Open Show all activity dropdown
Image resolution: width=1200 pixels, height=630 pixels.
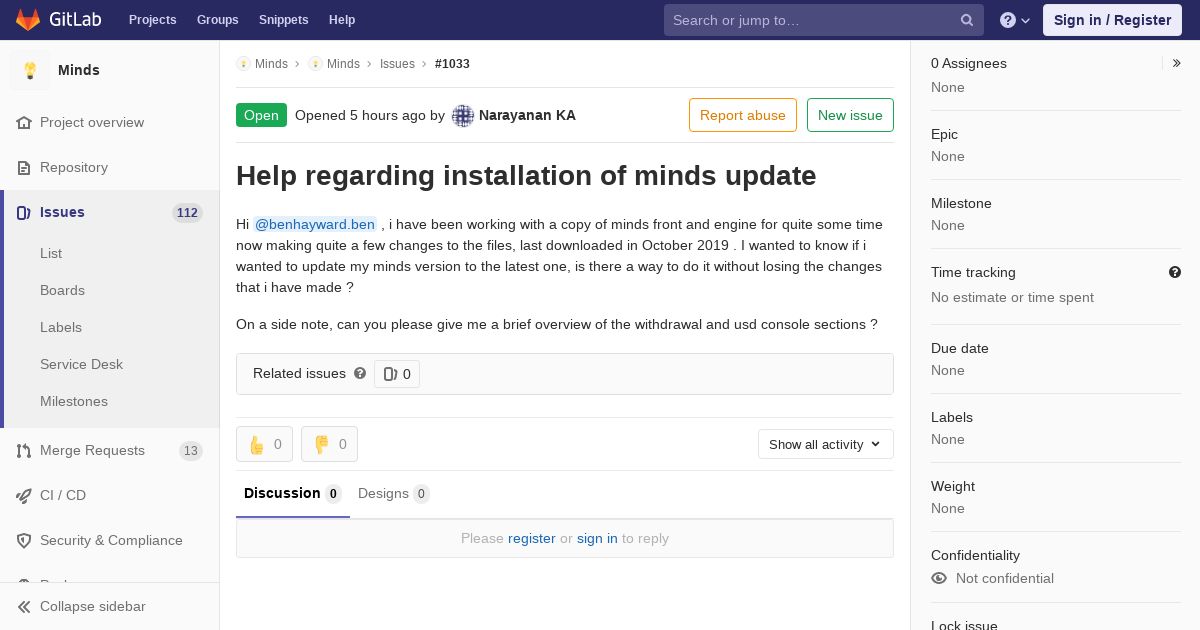pos(826,444)
